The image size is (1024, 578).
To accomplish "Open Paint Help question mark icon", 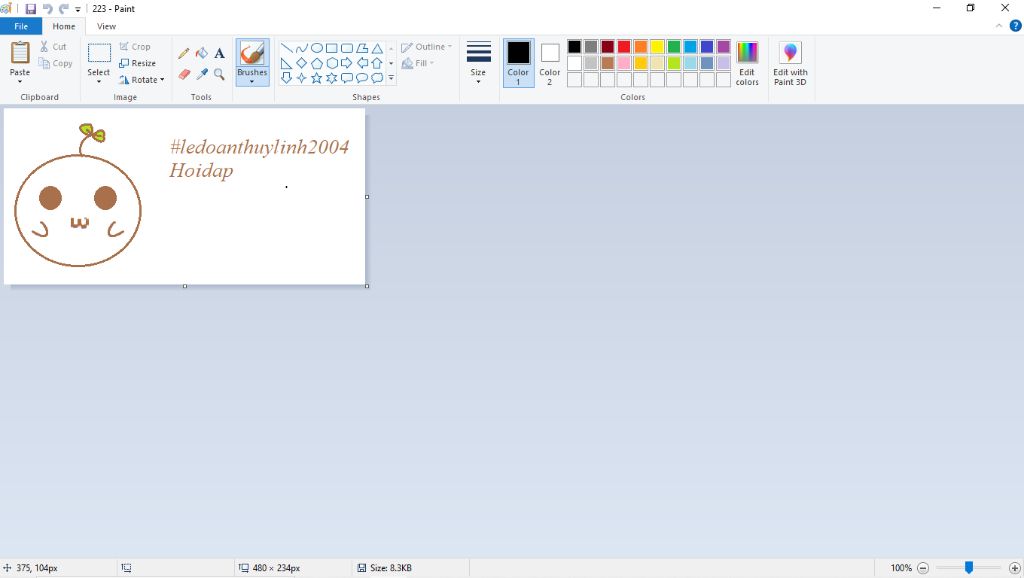I will (1016, 26).
